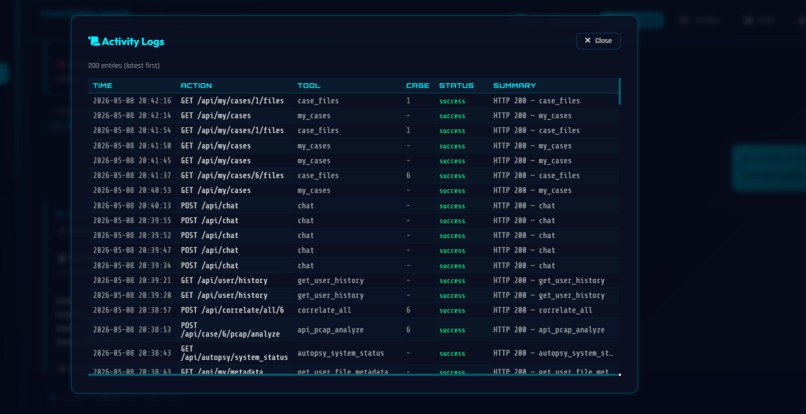Click POST /api/chat action at 20:39:55

coord(209,221)
